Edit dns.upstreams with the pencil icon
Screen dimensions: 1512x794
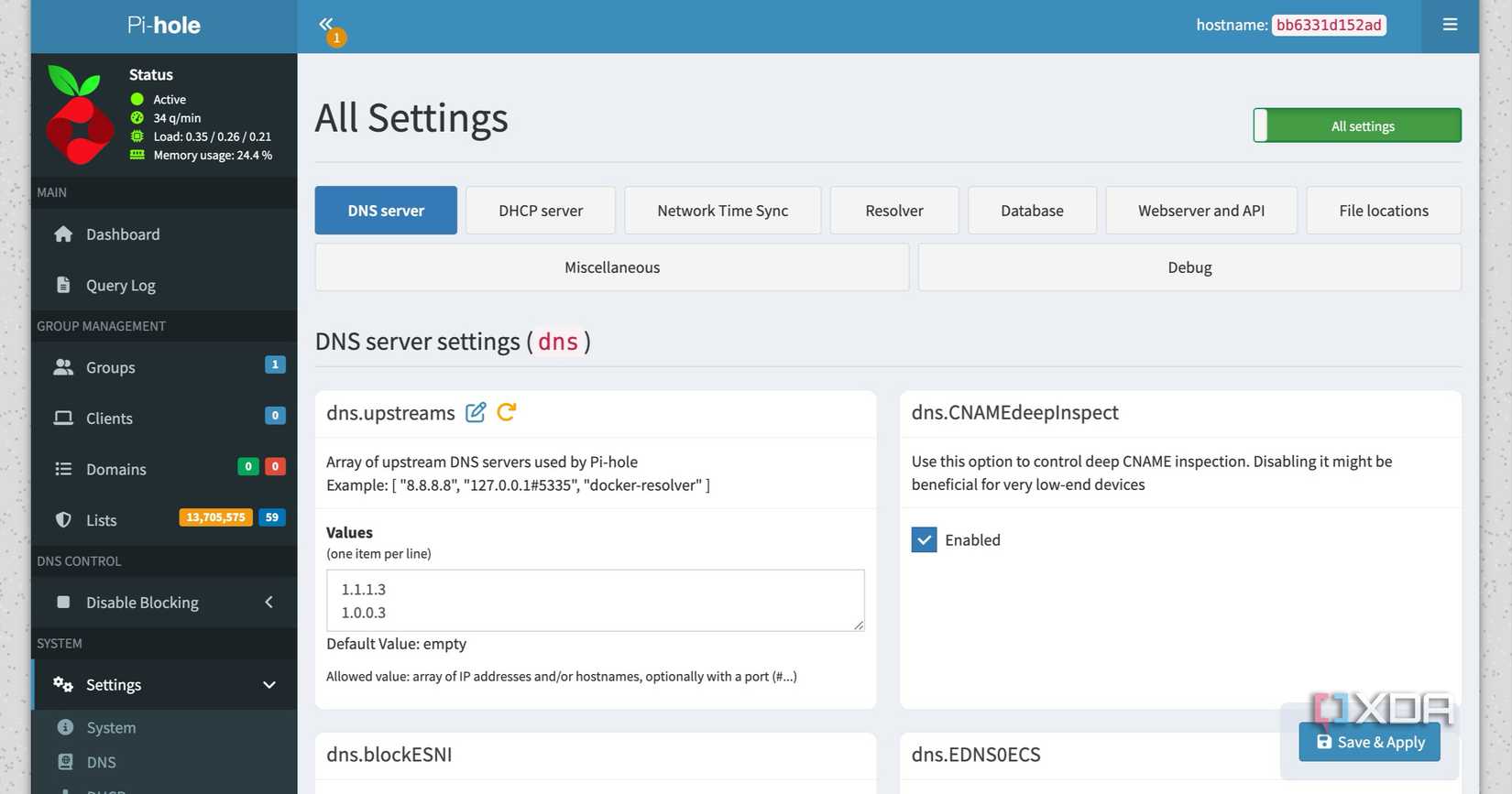[x=476, y=413]
